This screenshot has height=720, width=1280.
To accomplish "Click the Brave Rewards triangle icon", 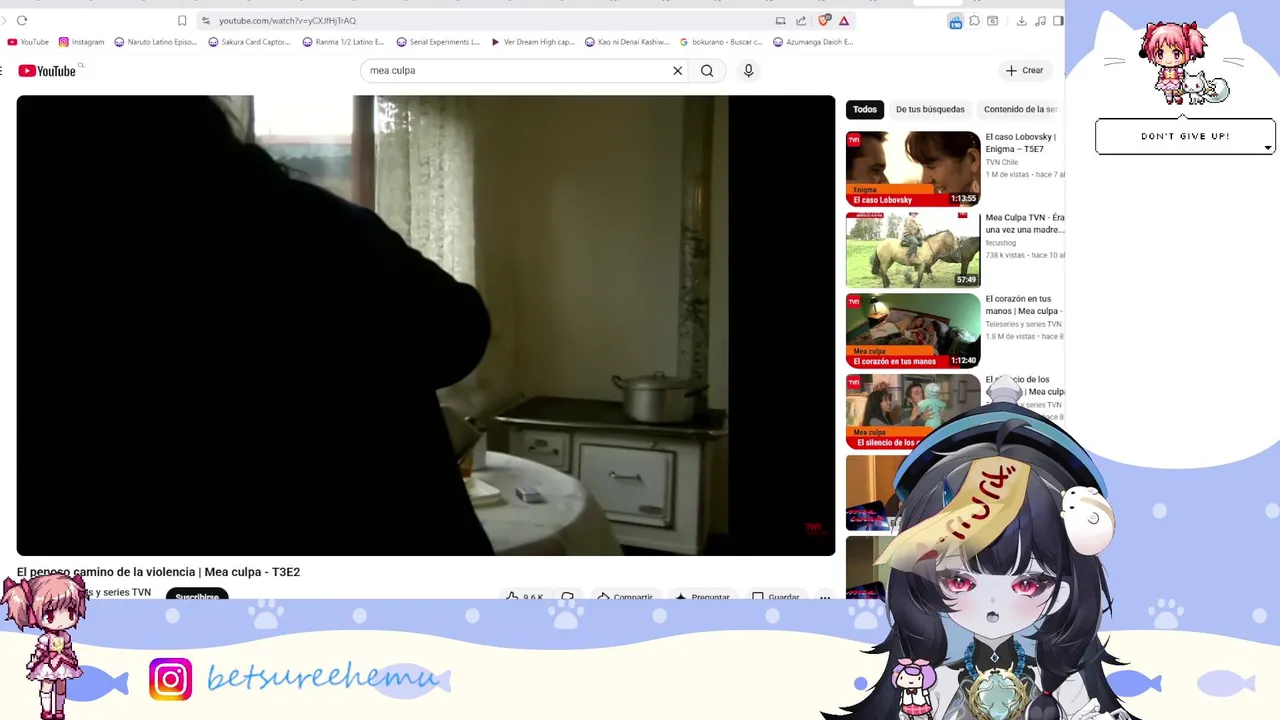I will point(844,20).
